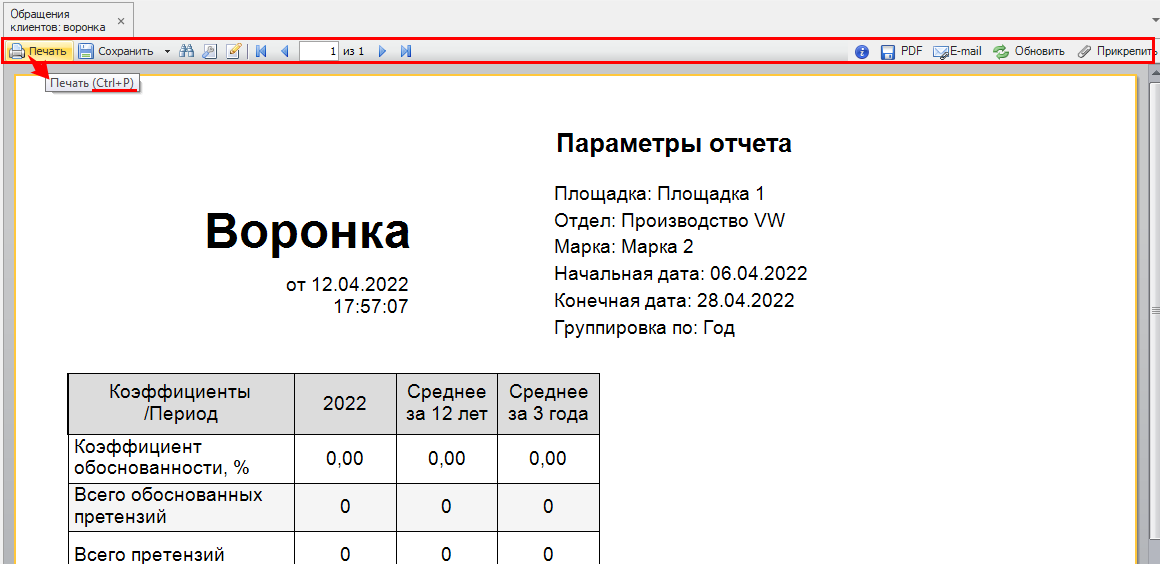Click the binoculars search icon

[x=186, y=51]
